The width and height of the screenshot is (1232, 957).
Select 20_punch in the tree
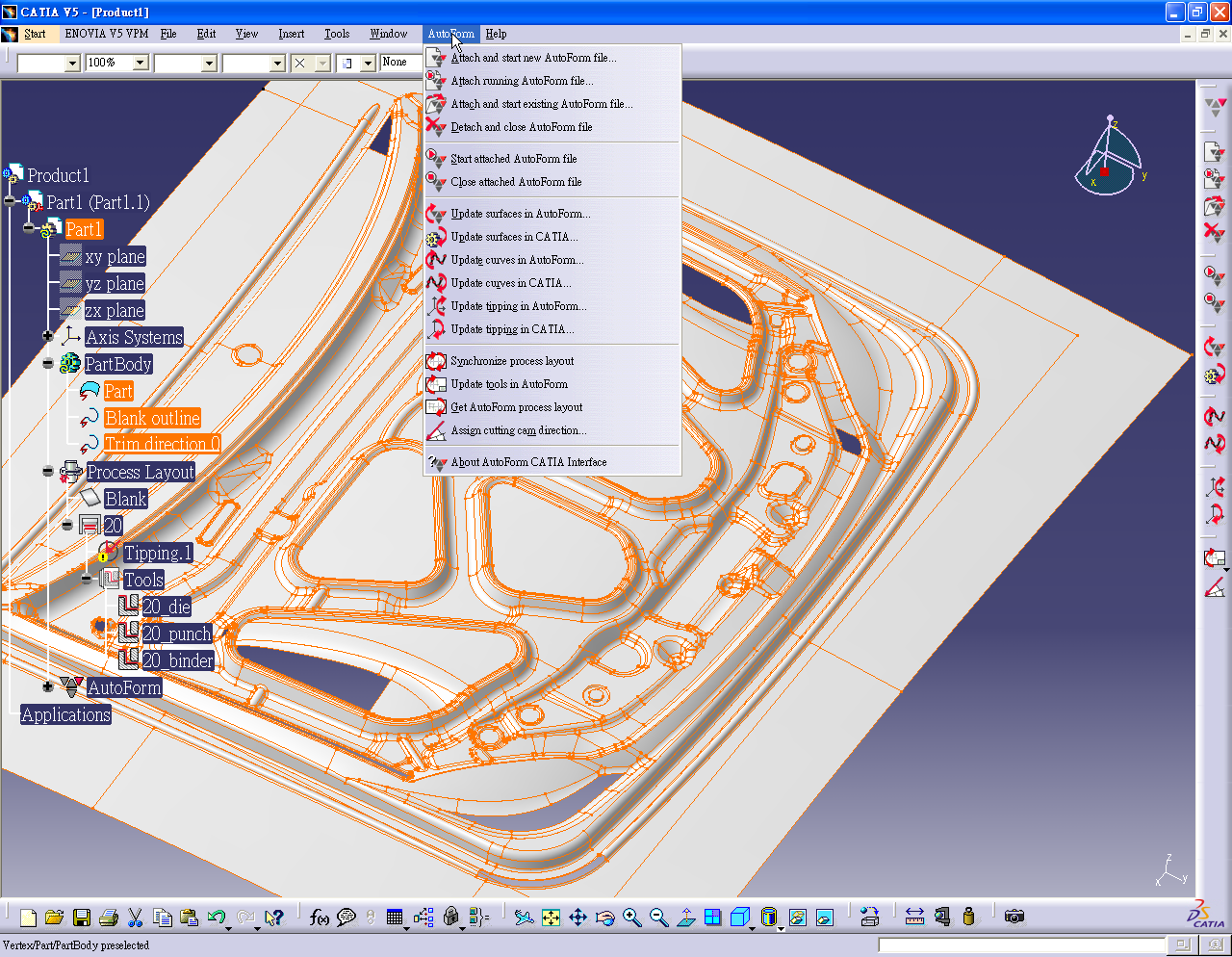coord(177,634)
